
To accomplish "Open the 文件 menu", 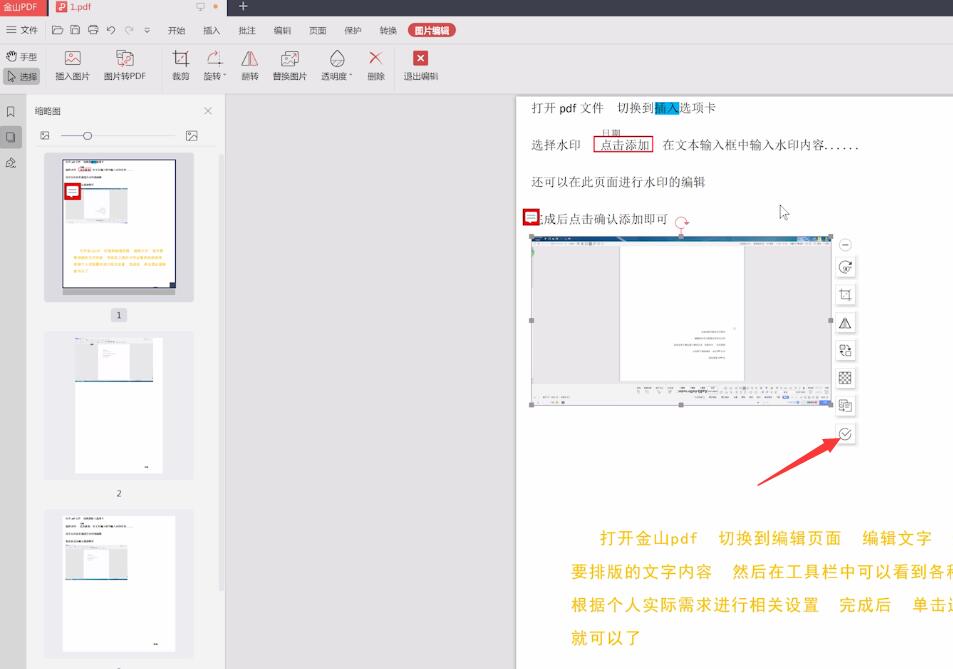I will click(x=22, y=30).
